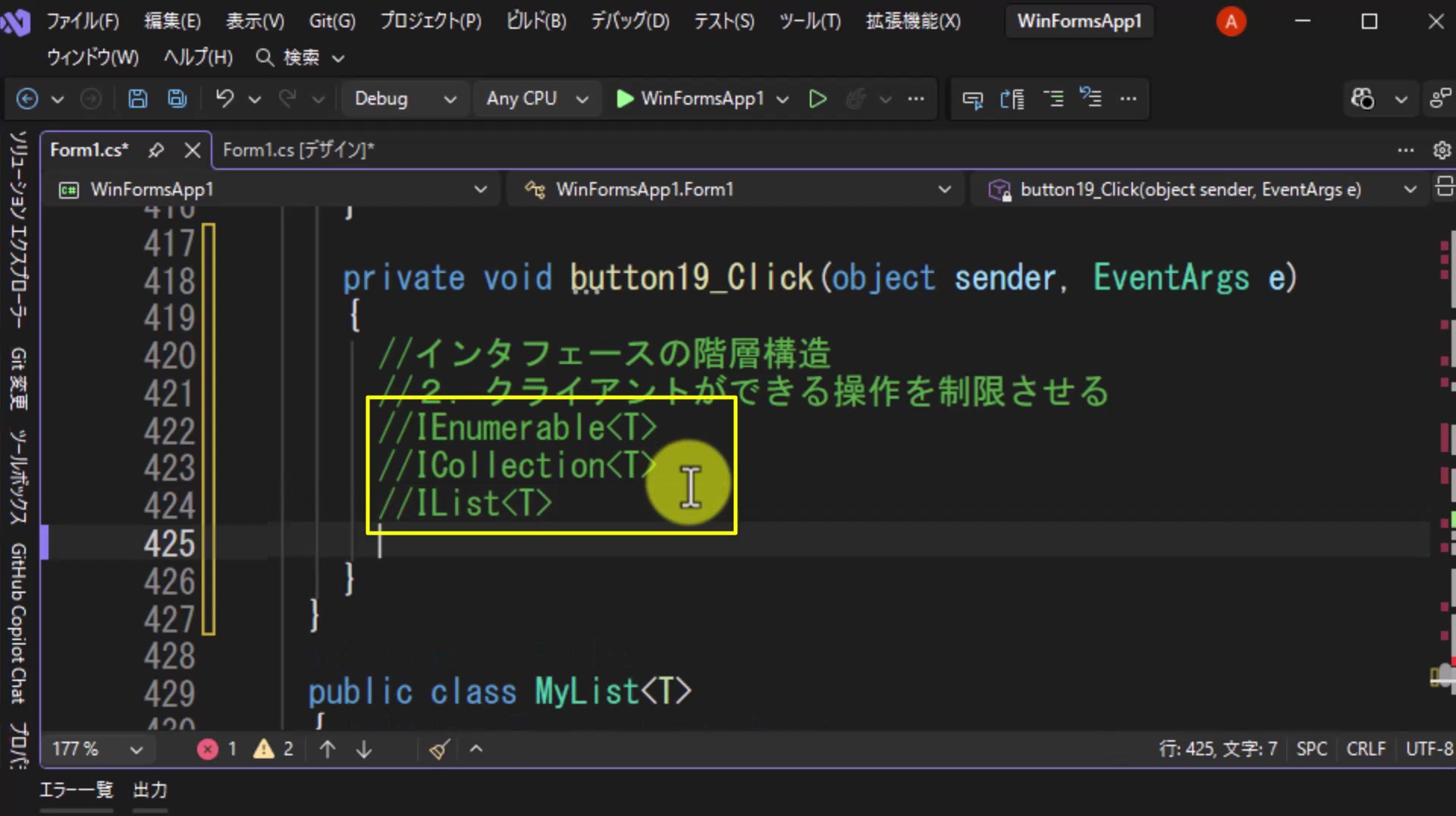This screenshot has height=816, width=1456.
Task: Open the ヘルプ(H) menu
Action: tap(198, 57)
